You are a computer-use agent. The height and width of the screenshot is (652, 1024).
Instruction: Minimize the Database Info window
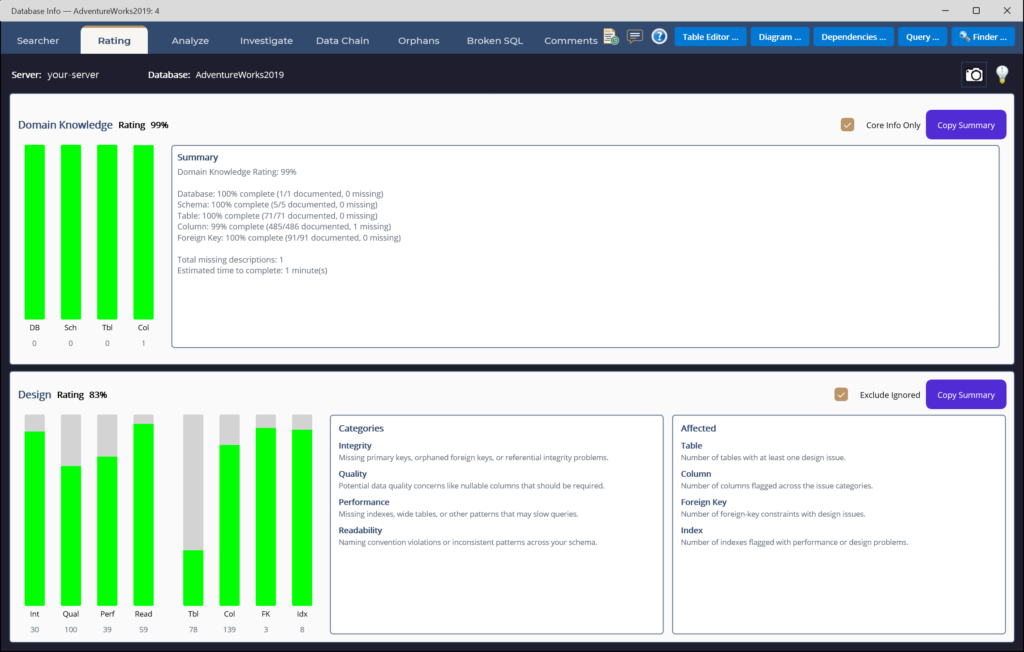pos(945,10)
